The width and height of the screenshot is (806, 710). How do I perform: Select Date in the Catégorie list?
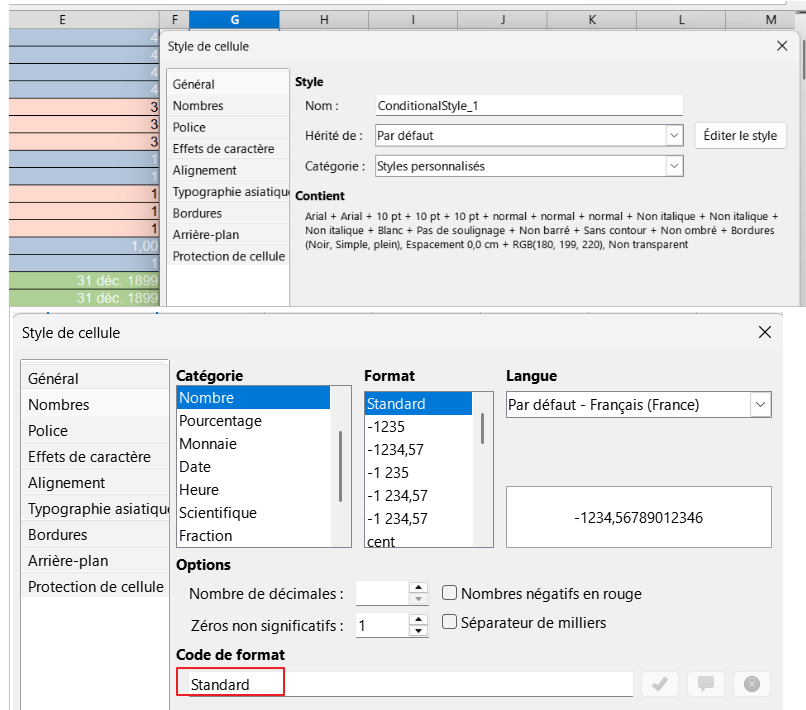(195, 467)
